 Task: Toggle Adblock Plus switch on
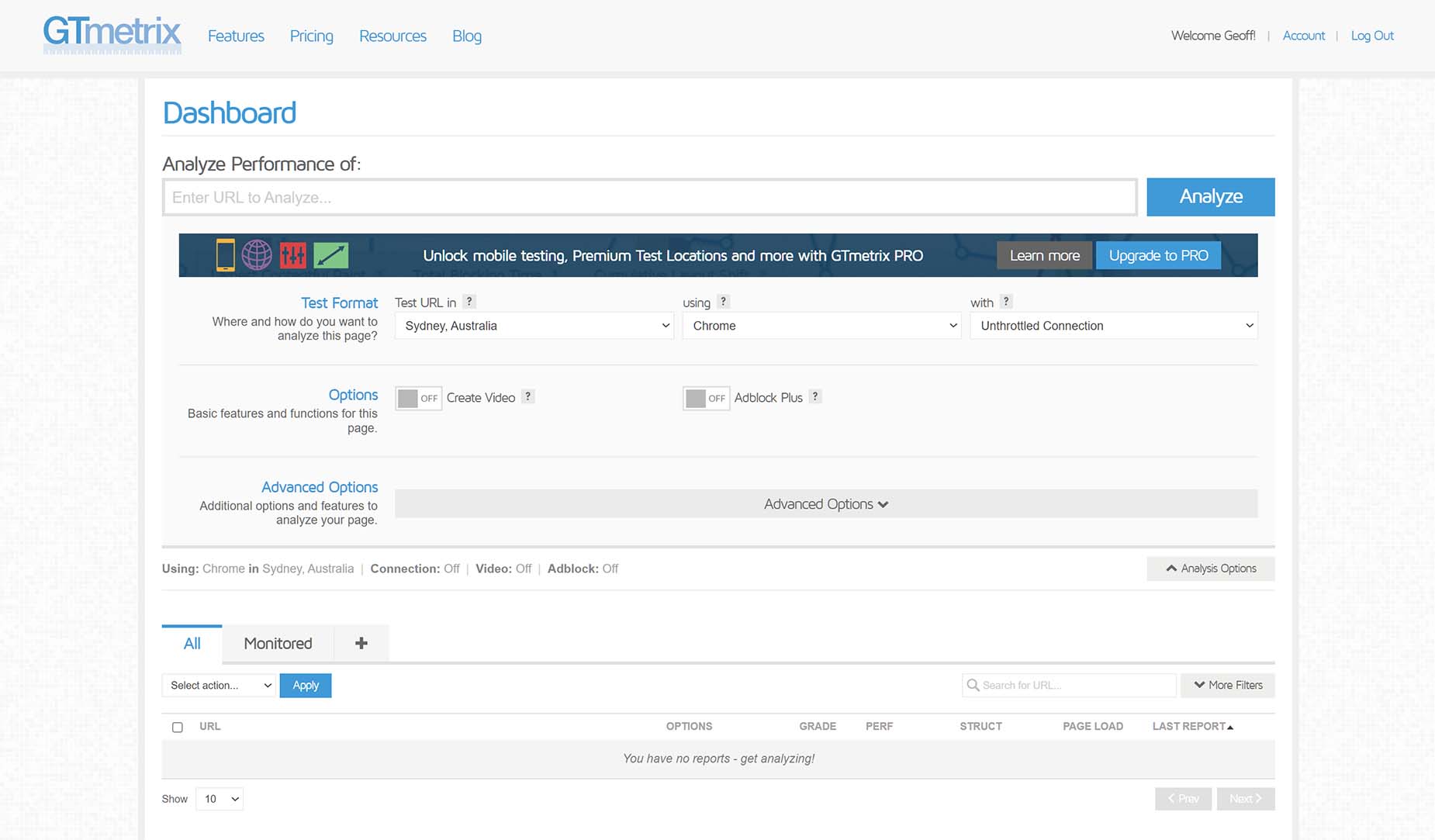coord(707,398)
